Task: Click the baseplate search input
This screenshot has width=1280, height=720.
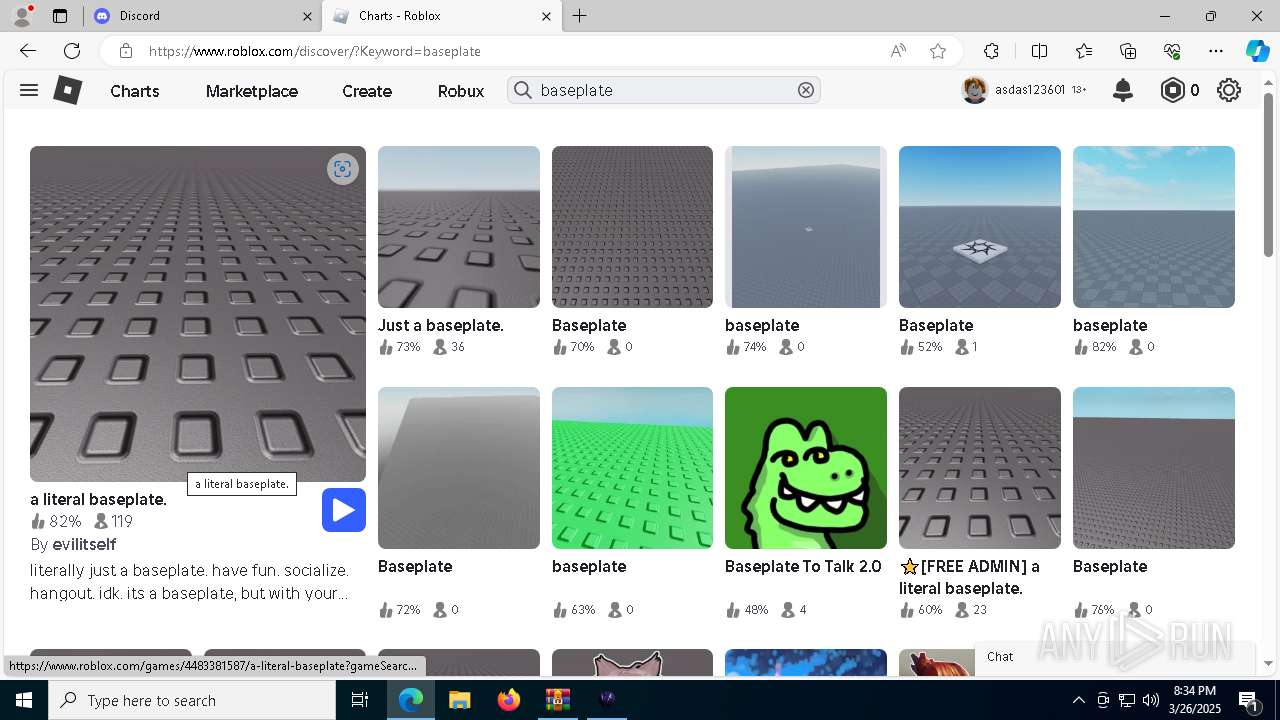Action: [x=663, y=90]
